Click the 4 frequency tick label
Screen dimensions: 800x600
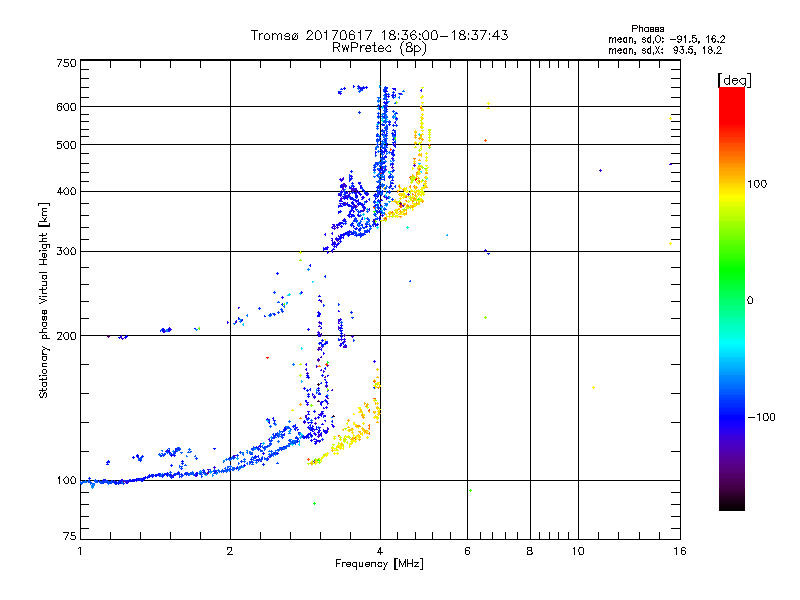pyautogui.click(x=380, y=551)
